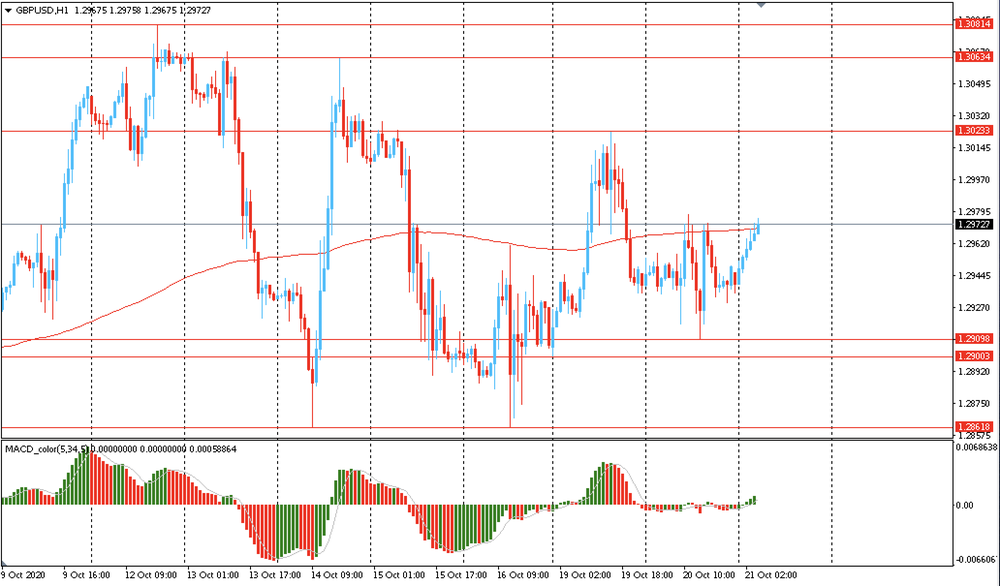This screenshot has height=586, width=1000.
Task: Click the 13 Oct 17:00 time label
Action: pos(273,575)
